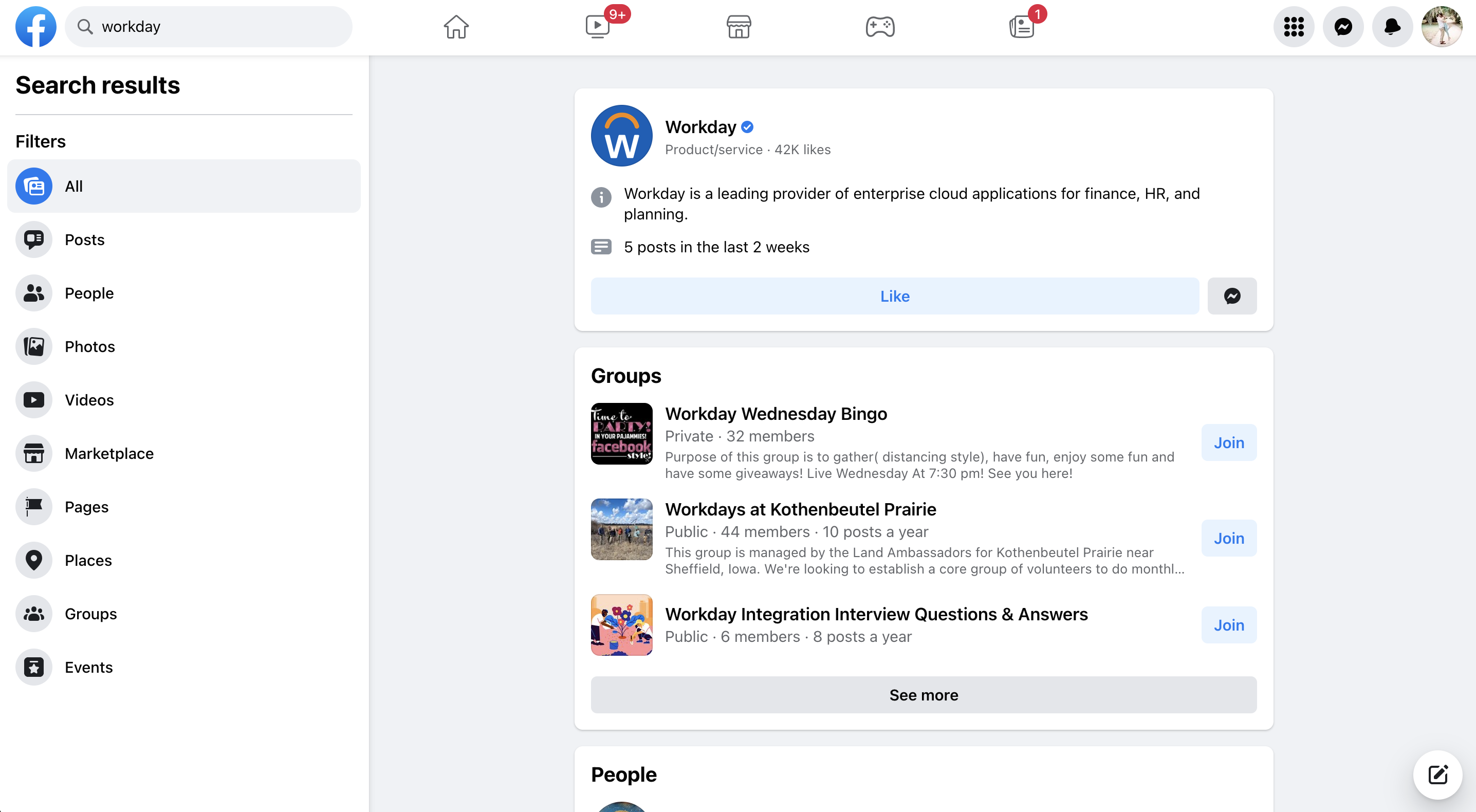This screenshot has height=812, width=1476.
Task: Message Workday via the Messenger icon button
Action: point(1232,296)
